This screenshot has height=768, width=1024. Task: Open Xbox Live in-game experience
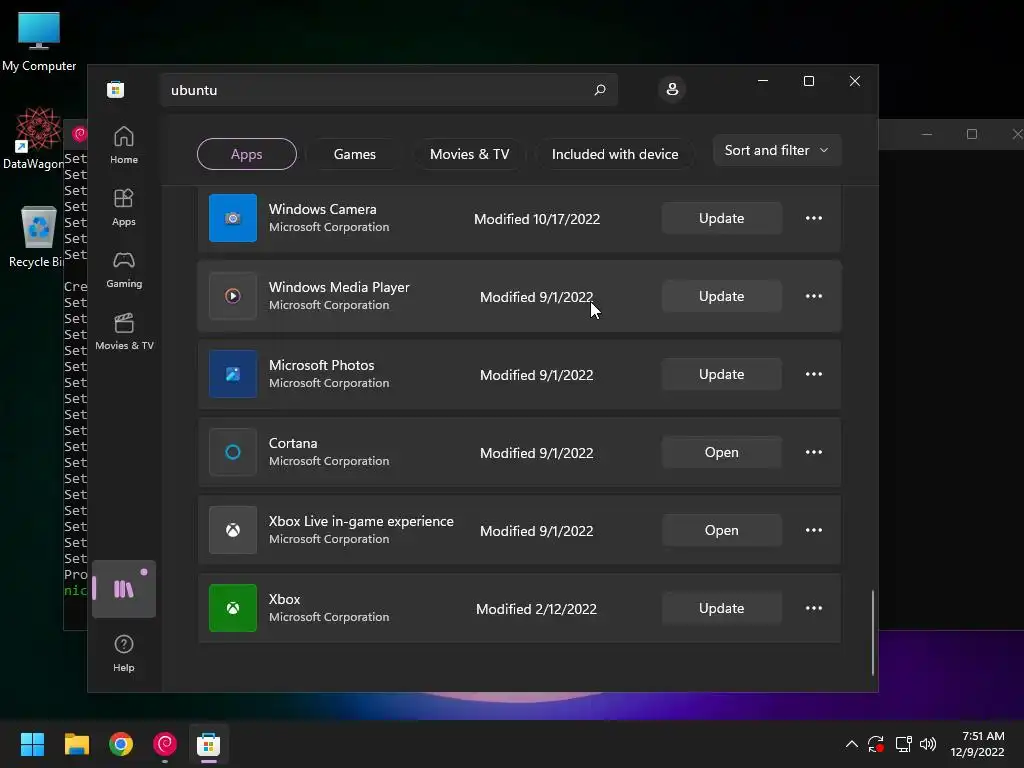click(722, 530)
